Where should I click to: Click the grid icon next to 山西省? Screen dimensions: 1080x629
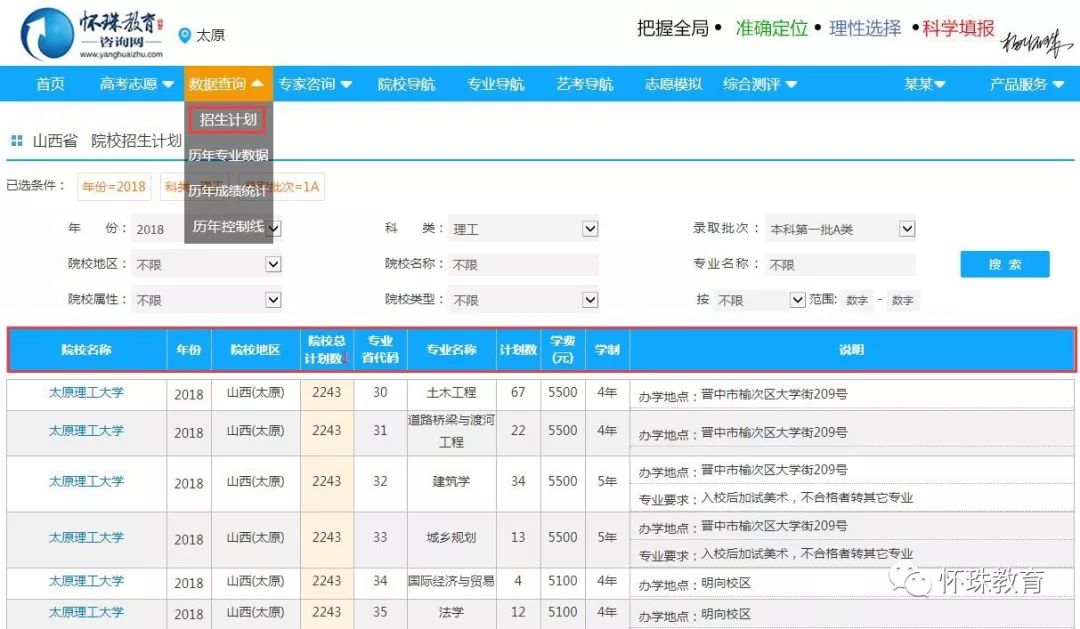pos(17,141)
